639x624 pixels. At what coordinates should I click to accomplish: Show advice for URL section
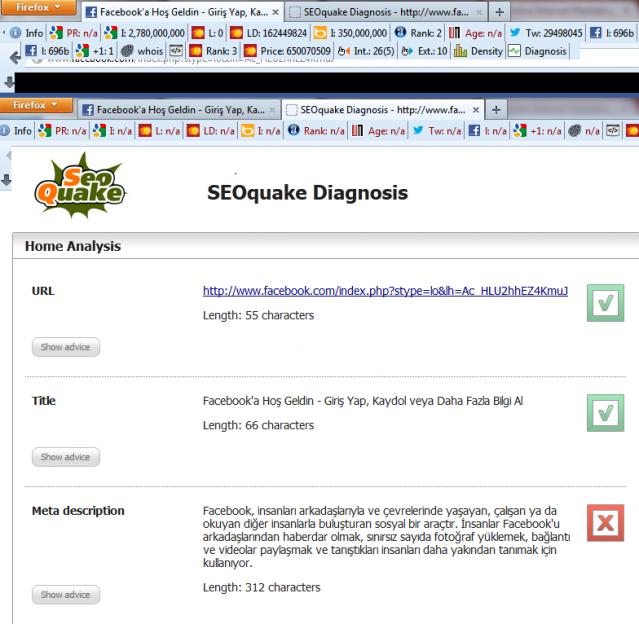coord(66,347)
